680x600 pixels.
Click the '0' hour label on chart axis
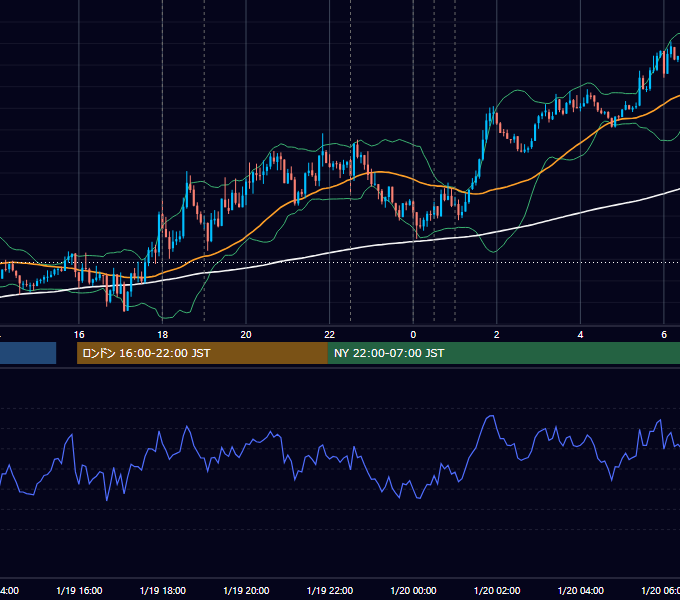(x=413, y=335)
